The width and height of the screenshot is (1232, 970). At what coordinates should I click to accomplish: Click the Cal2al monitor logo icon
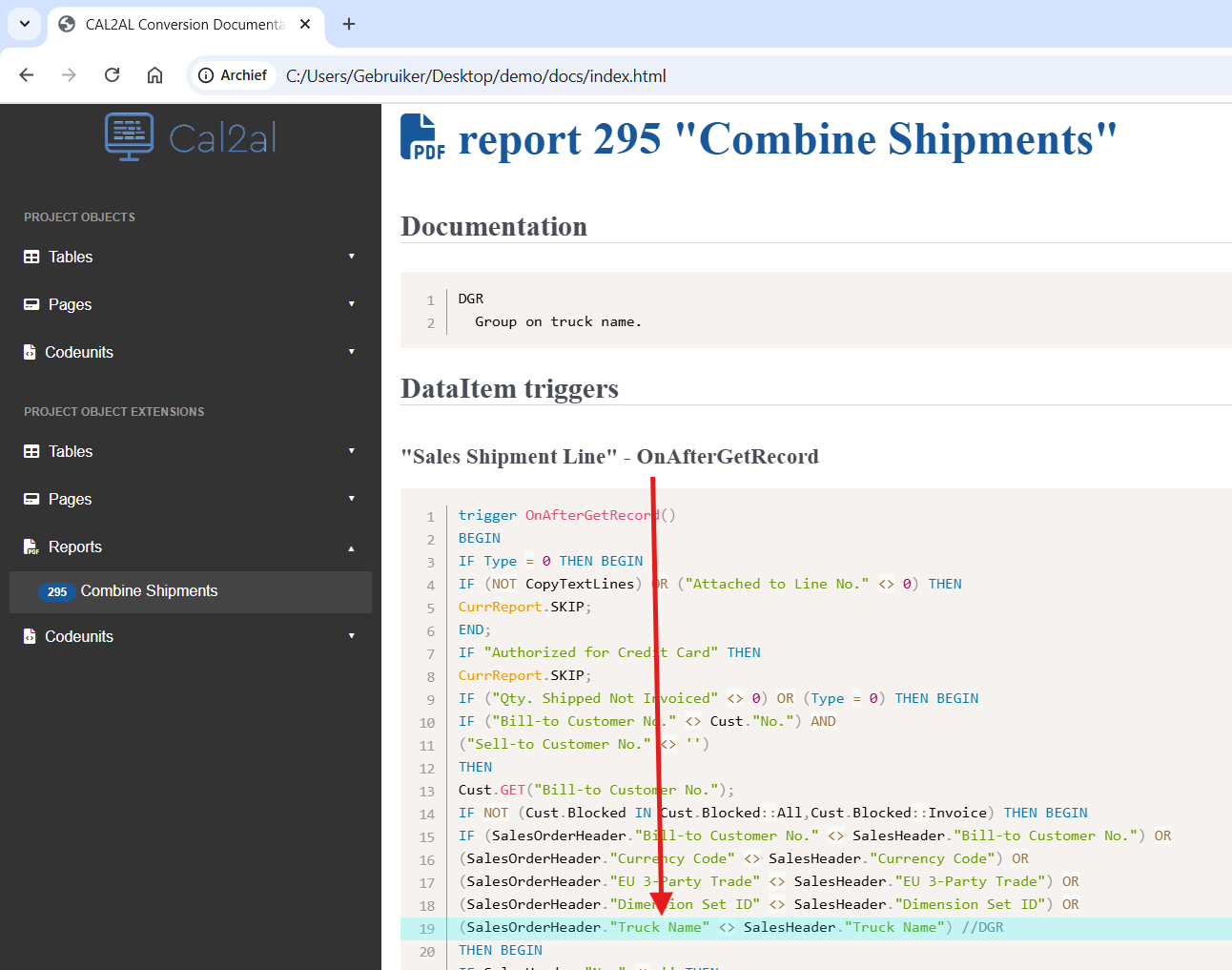tap(129, 136)
